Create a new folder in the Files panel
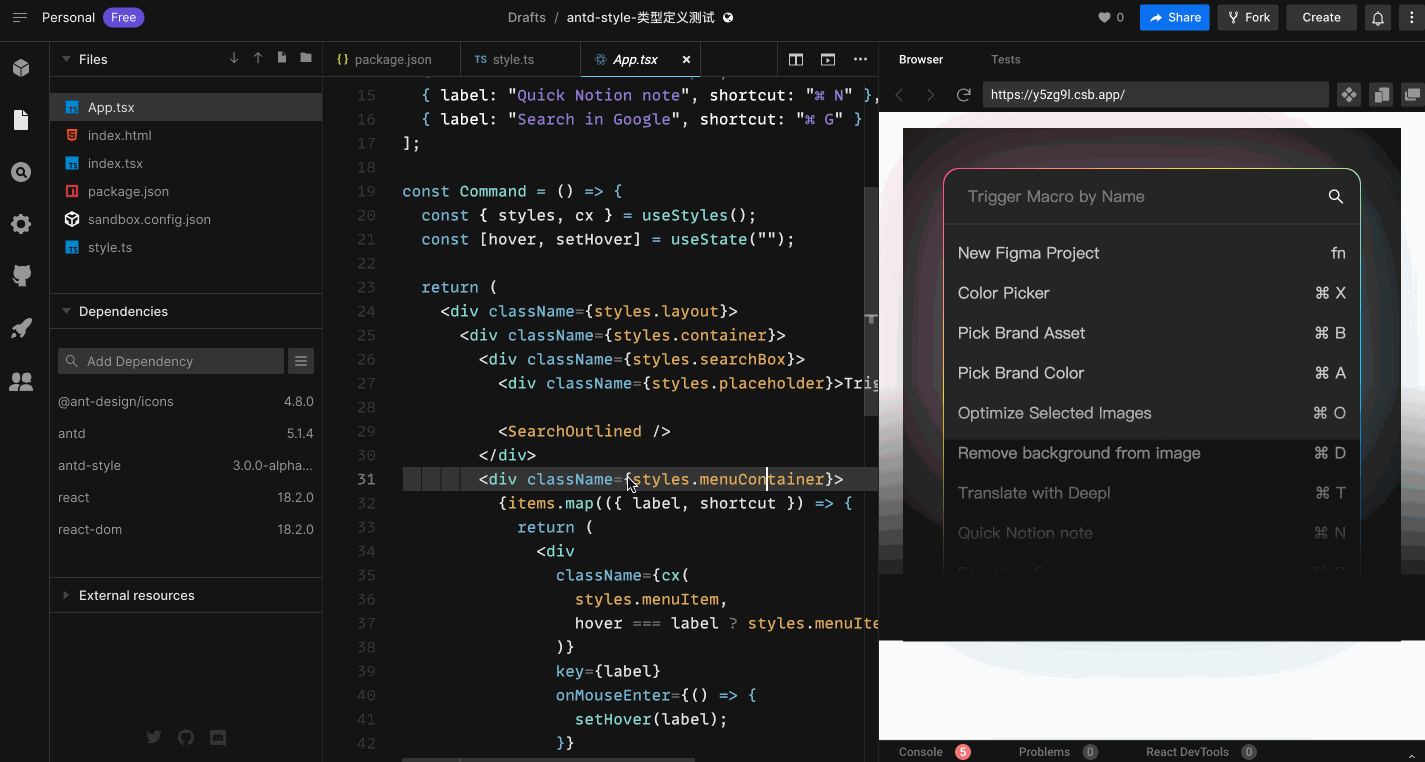The width and height of the screenshot is (1425, 762). pyautogui.click(x=305, y=58)
